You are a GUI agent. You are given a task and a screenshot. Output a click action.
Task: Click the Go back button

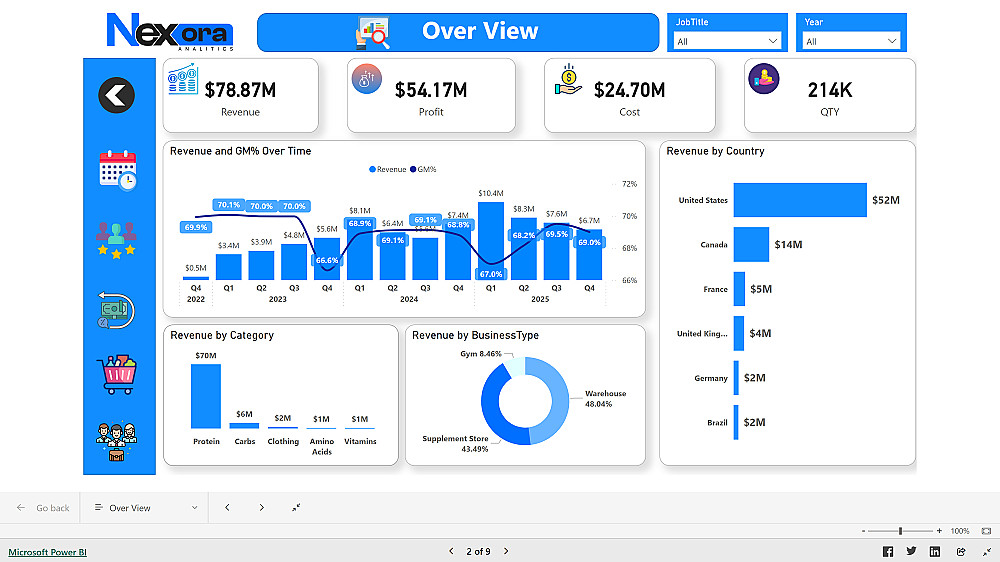pos(43,508)
